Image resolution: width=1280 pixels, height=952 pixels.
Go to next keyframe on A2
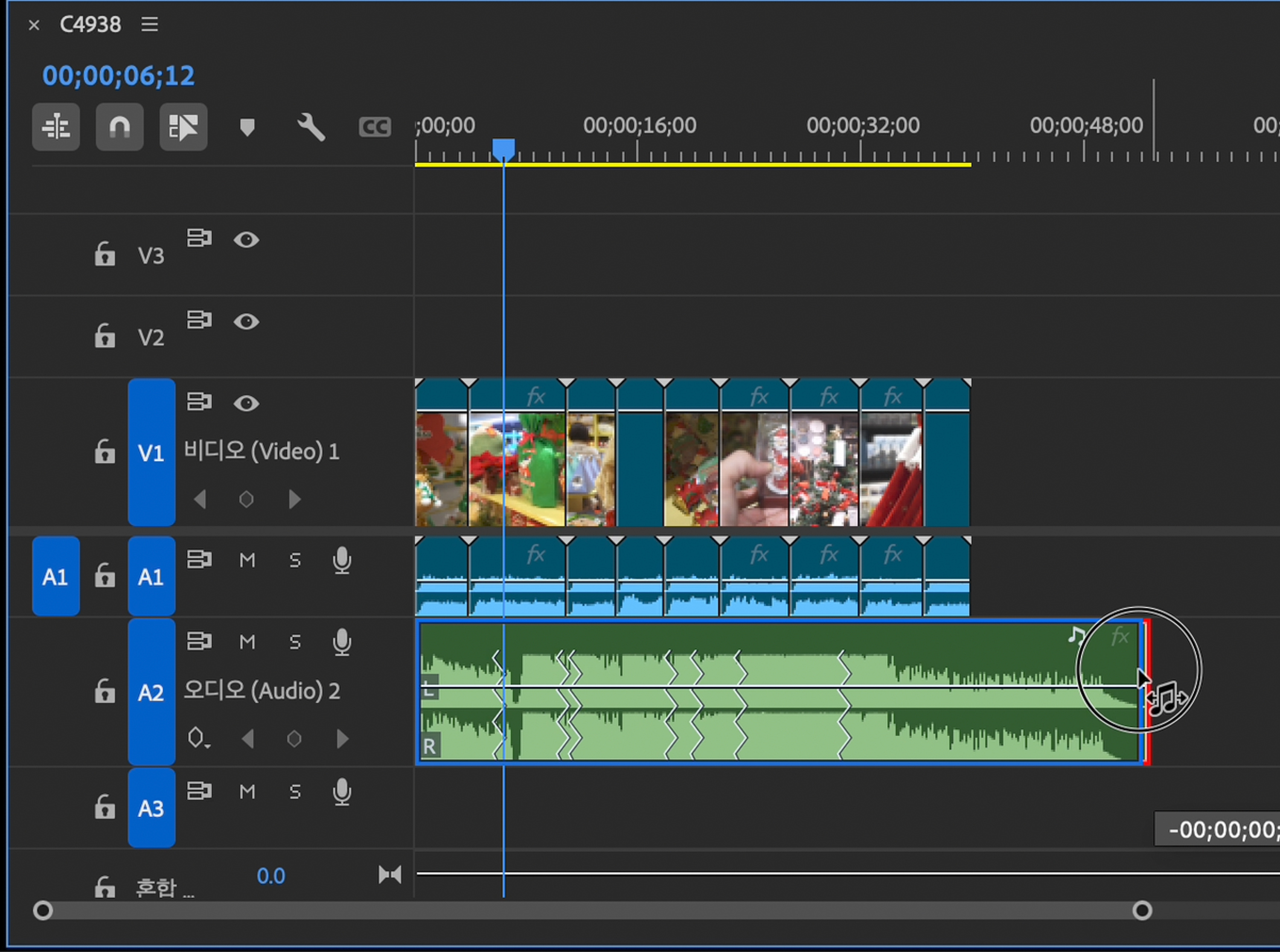coord(343,738)
